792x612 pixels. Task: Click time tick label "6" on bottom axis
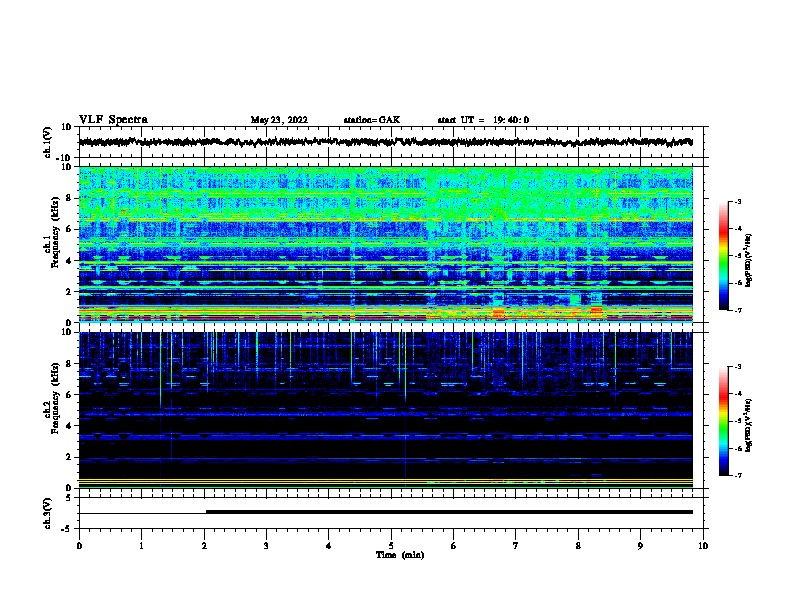pos(454,546)
